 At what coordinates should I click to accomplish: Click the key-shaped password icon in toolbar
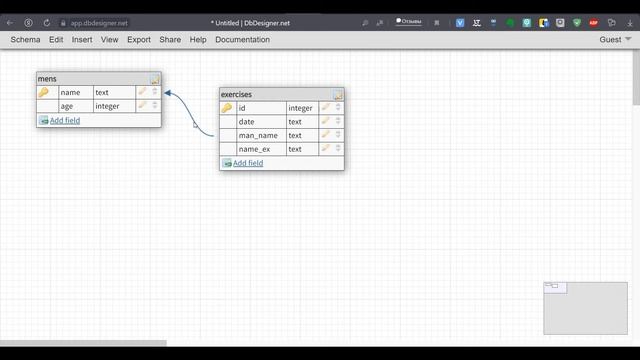(365, 23)
